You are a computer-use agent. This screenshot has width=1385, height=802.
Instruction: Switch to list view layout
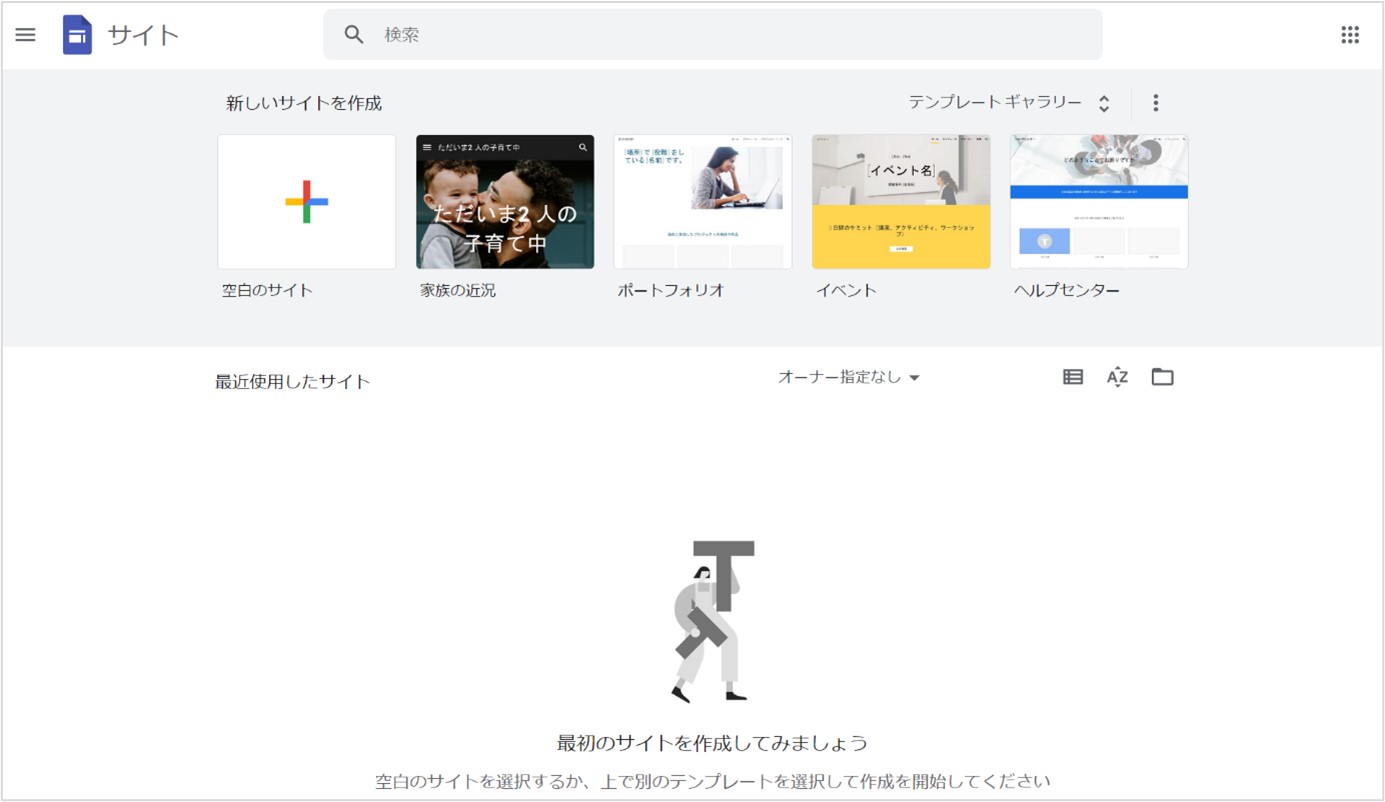click(x=1073, y=377)
